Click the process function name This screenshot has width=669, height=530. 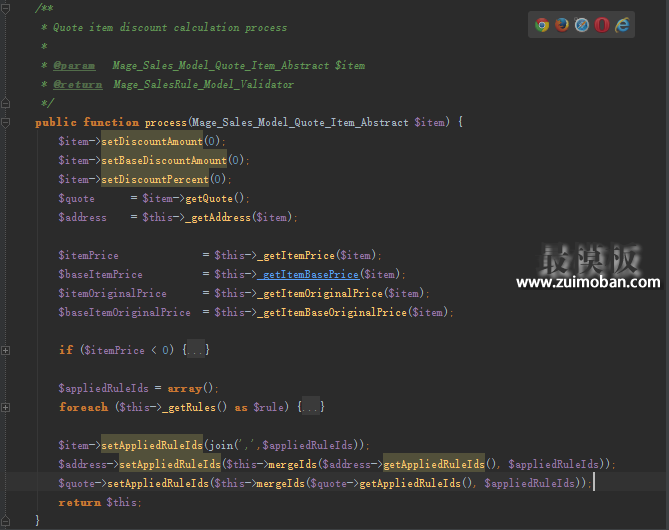pyautogui.click(x=166, y=123)
